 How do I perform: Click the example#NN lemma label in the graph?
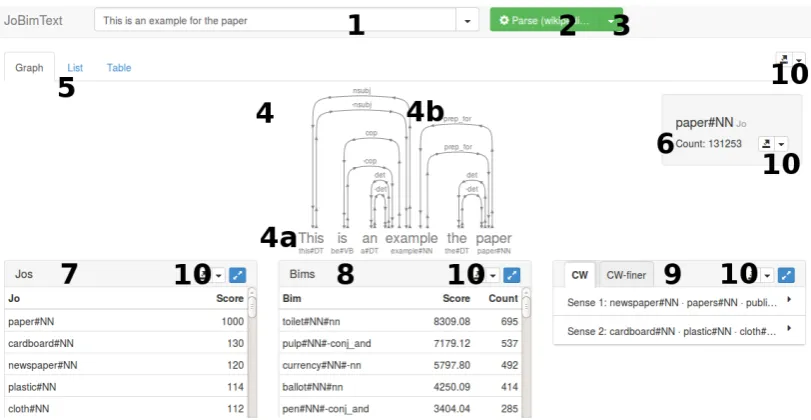pyautogui.click(x=411, y=251)
